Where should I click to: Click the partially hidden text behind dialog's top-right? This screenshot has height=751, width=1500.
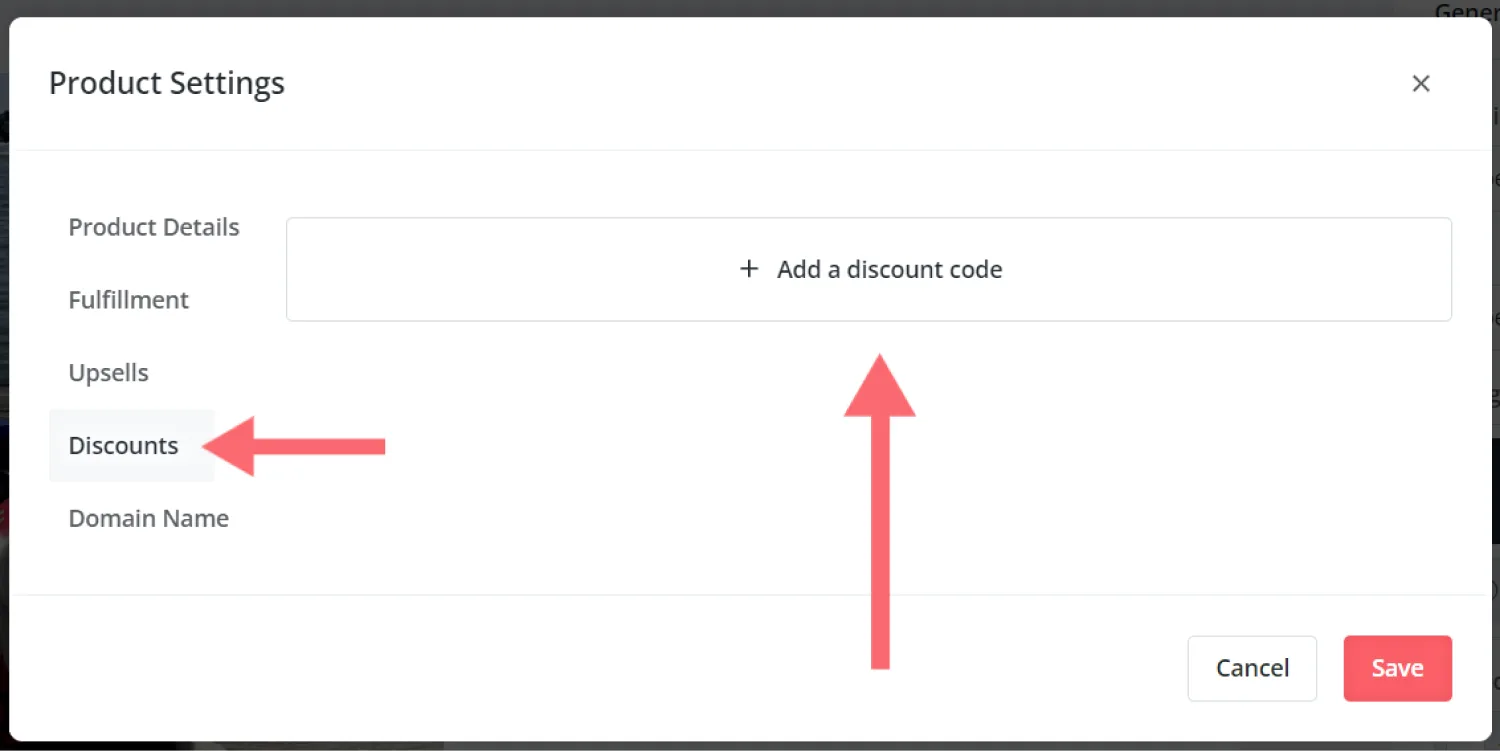click(x=1465, y=10)
